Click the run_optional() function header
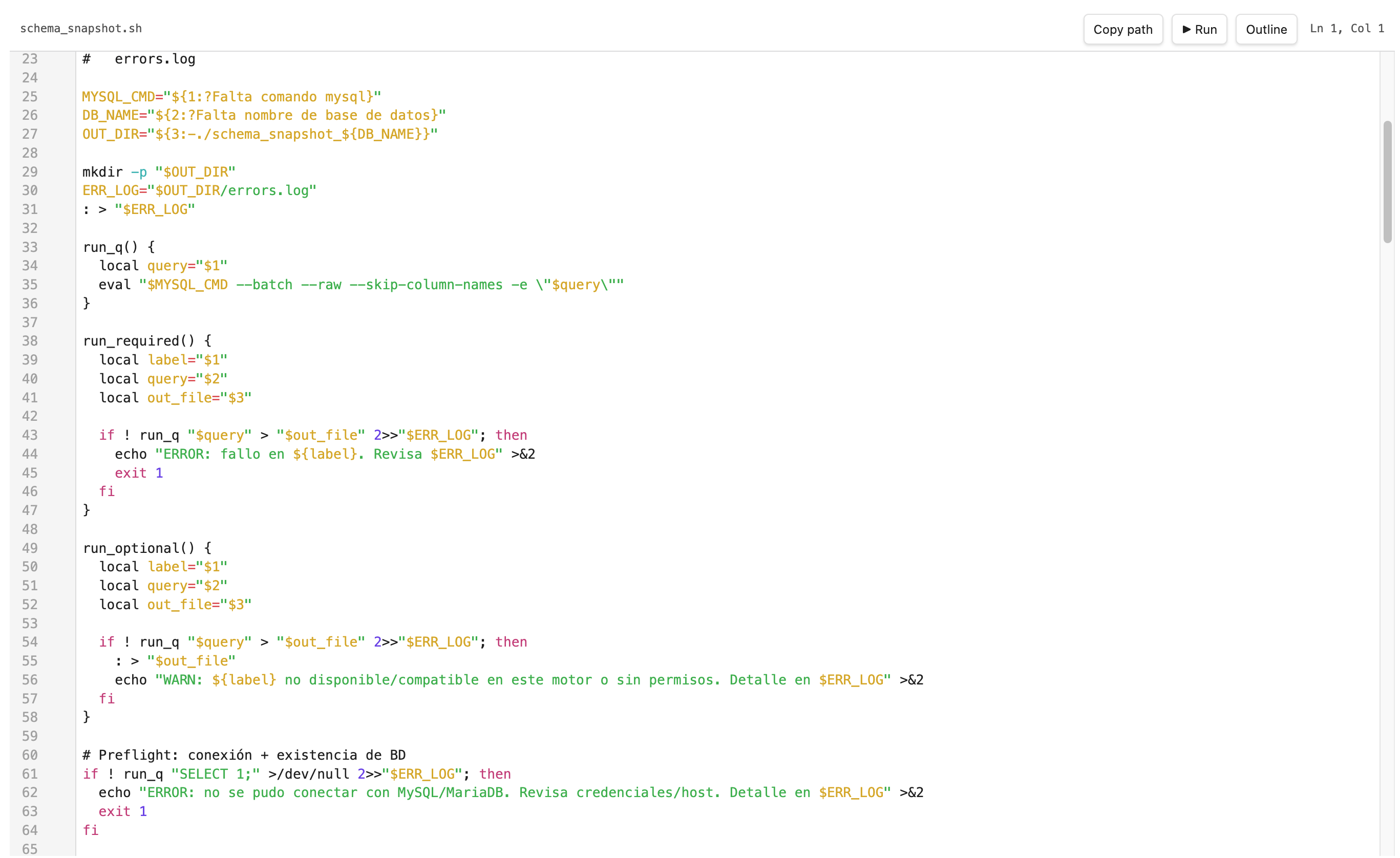Viewport: 1400px width, 858px height. point(147,548)
